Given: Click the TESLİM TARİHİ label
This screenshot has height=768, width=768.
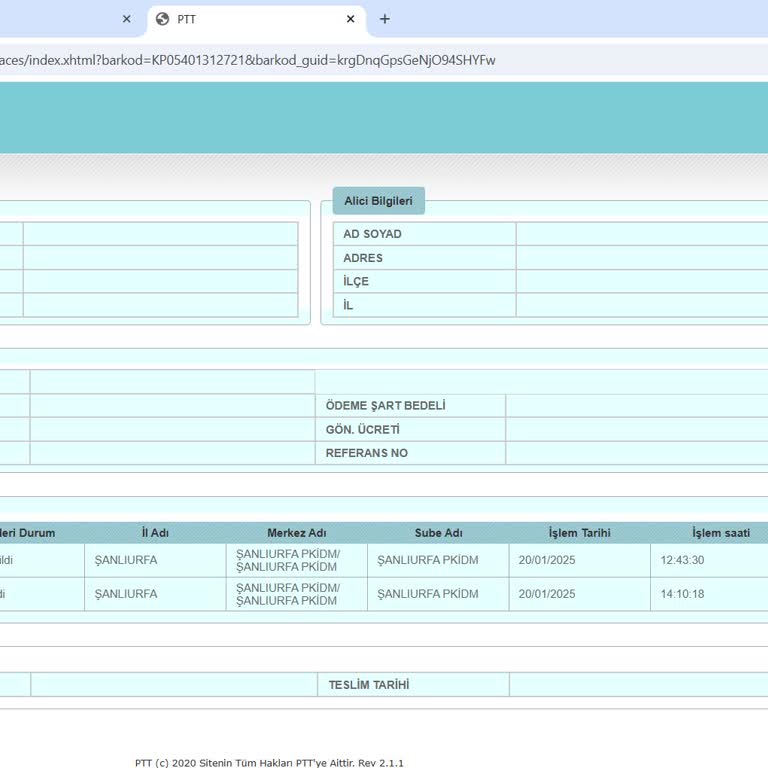Looking at the screenshot, I should coord(369,685).
